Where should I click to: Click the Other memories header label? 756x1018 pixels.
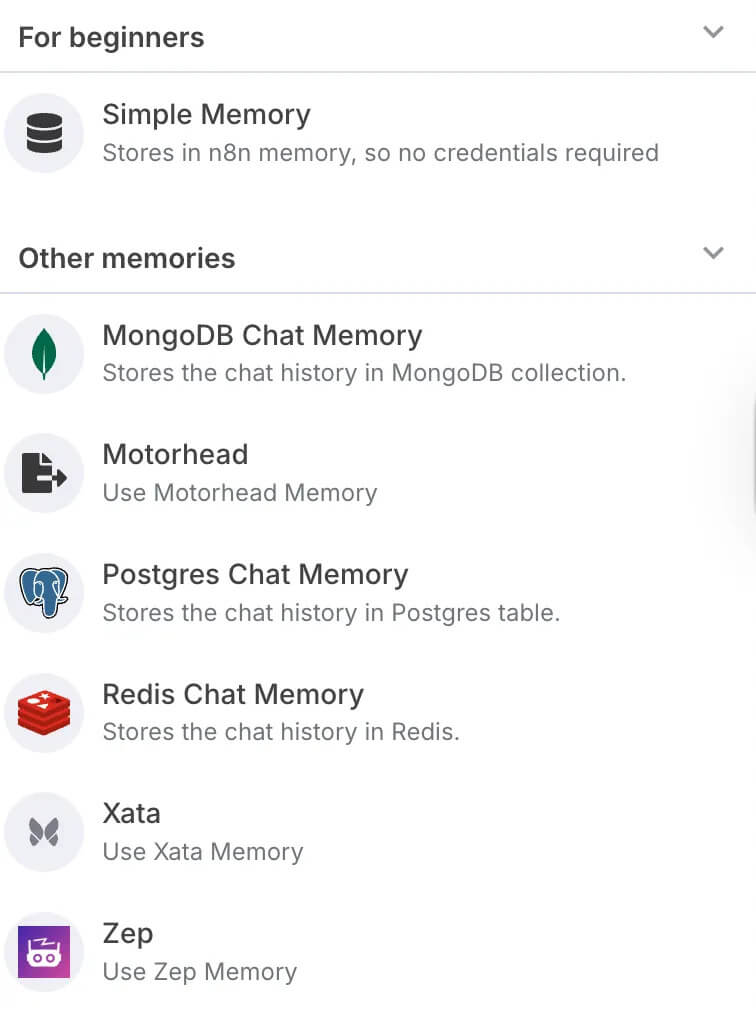click(127, 258)
